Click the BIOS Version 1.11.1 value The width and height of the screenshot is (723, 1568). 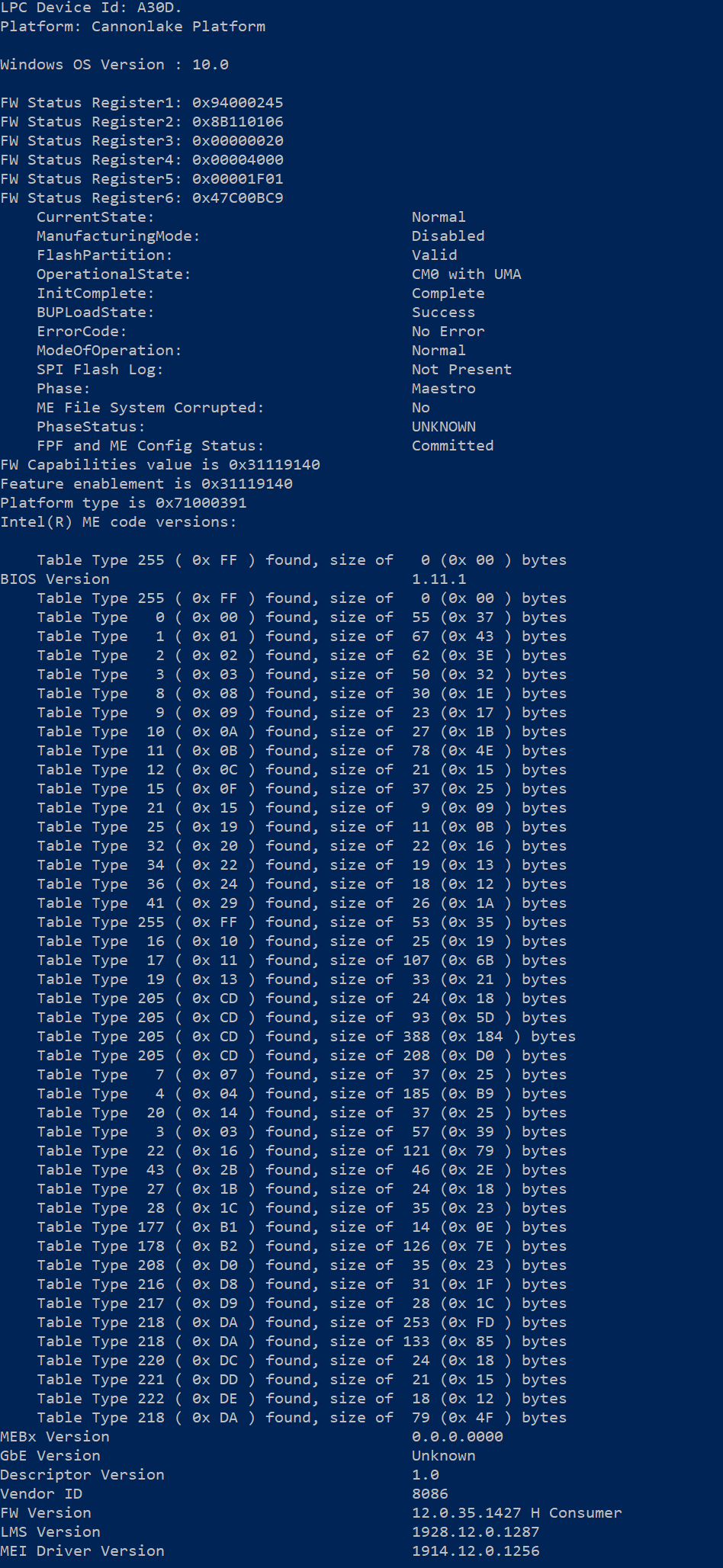click(x=439, y=579)
